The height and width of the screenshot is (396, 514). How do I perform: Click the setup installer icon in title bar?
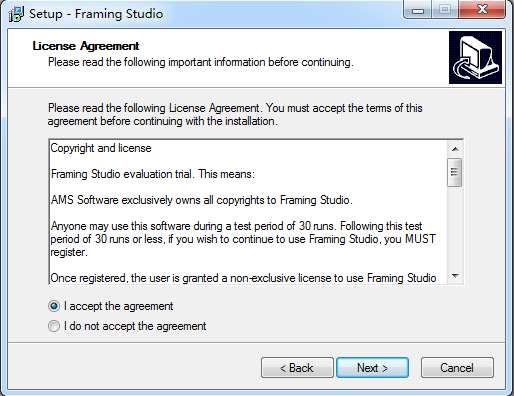point(16,14)
